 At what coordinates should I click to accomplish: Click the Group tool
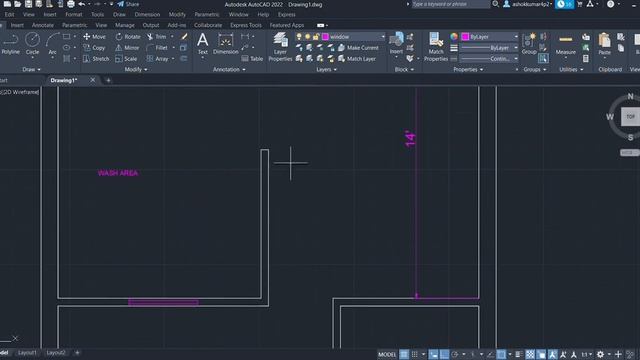529,44
